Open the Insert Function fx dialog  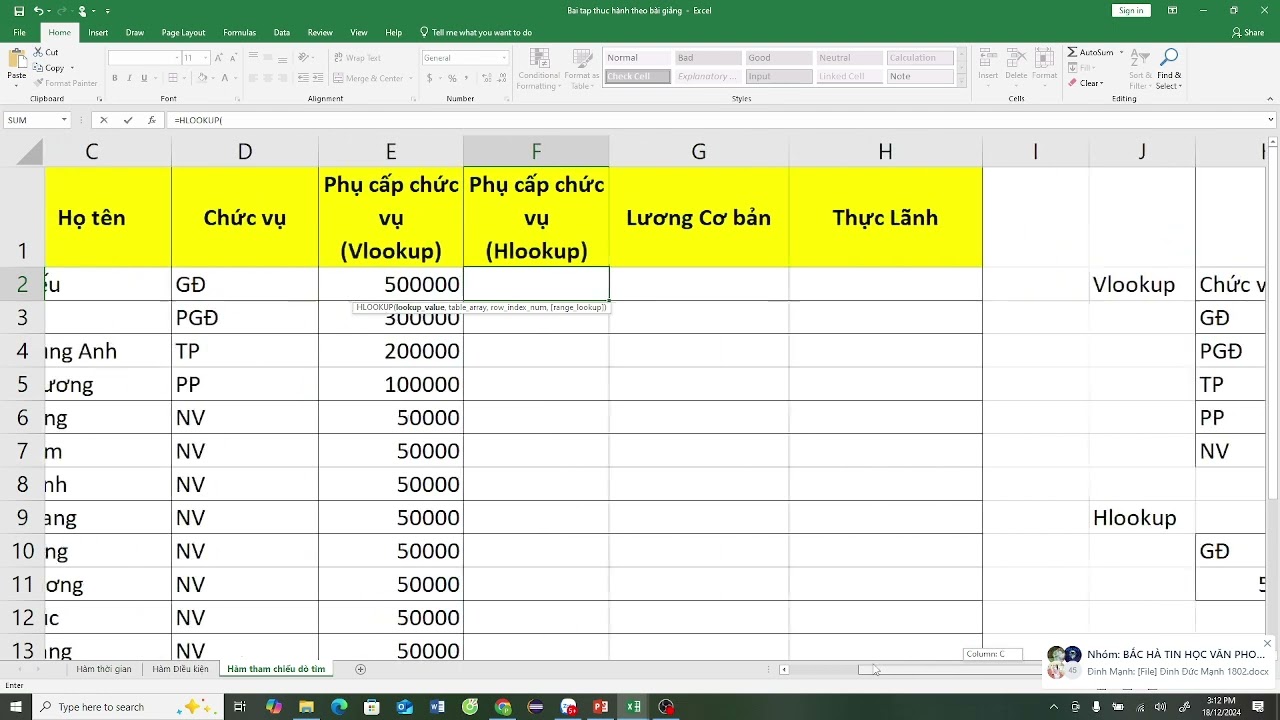point(152,120)
